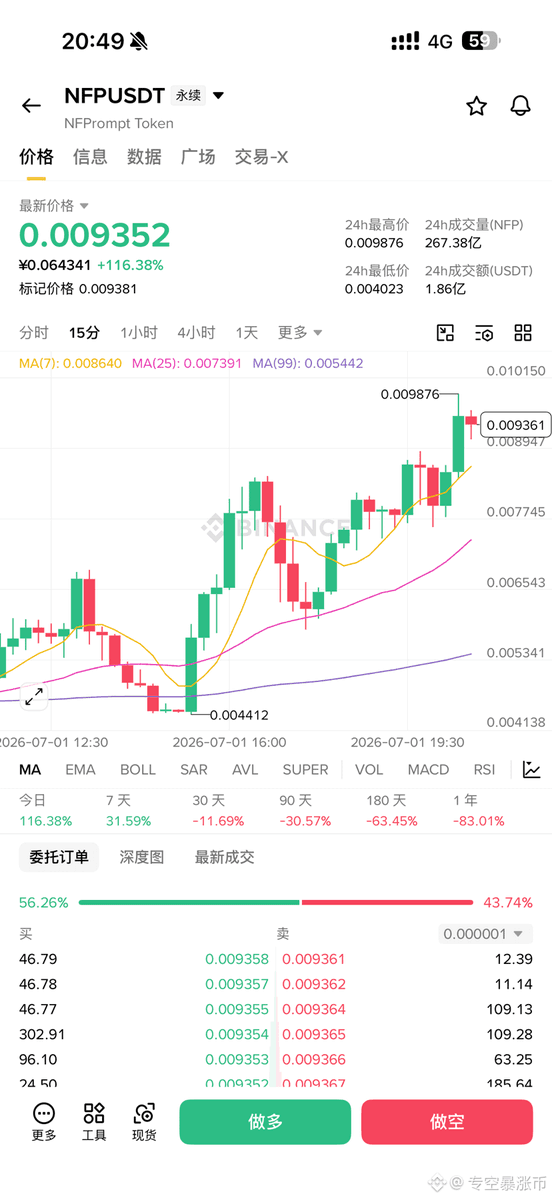The image size is (552, 1200).
Task: Enable VOL sub-indicator
Action: point(369,770)
